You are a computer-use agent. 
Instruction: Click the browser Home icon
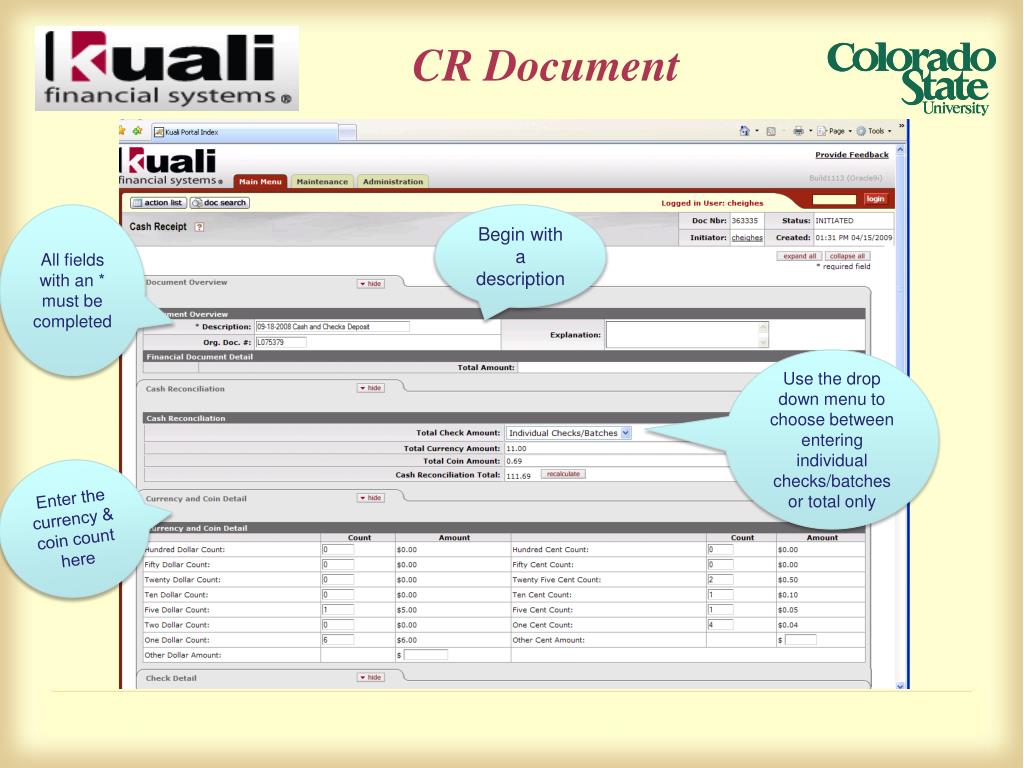point(744,131)
